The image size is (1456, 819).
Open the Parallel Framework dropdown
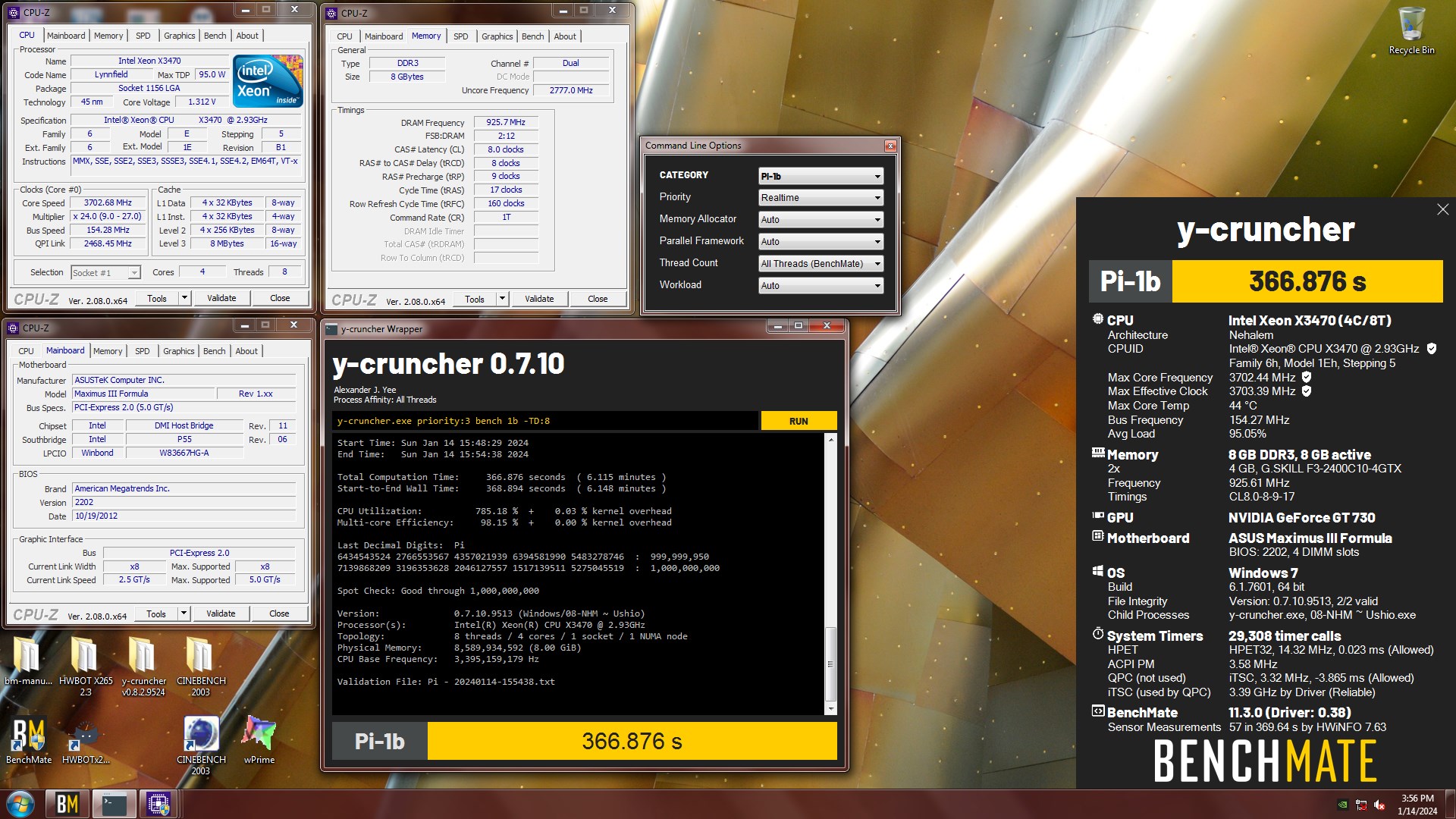[821, 242]
